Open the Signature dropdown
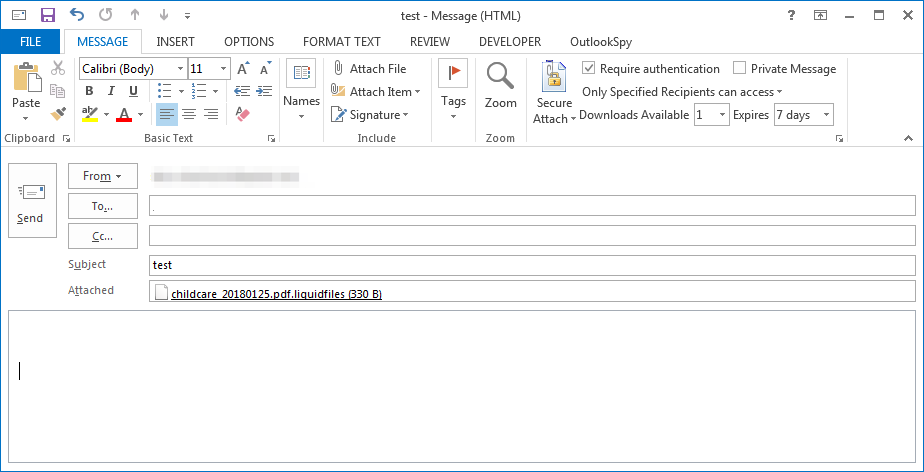Screen dimensions: 924x472 pyautogui.click(x=370, y=115)
